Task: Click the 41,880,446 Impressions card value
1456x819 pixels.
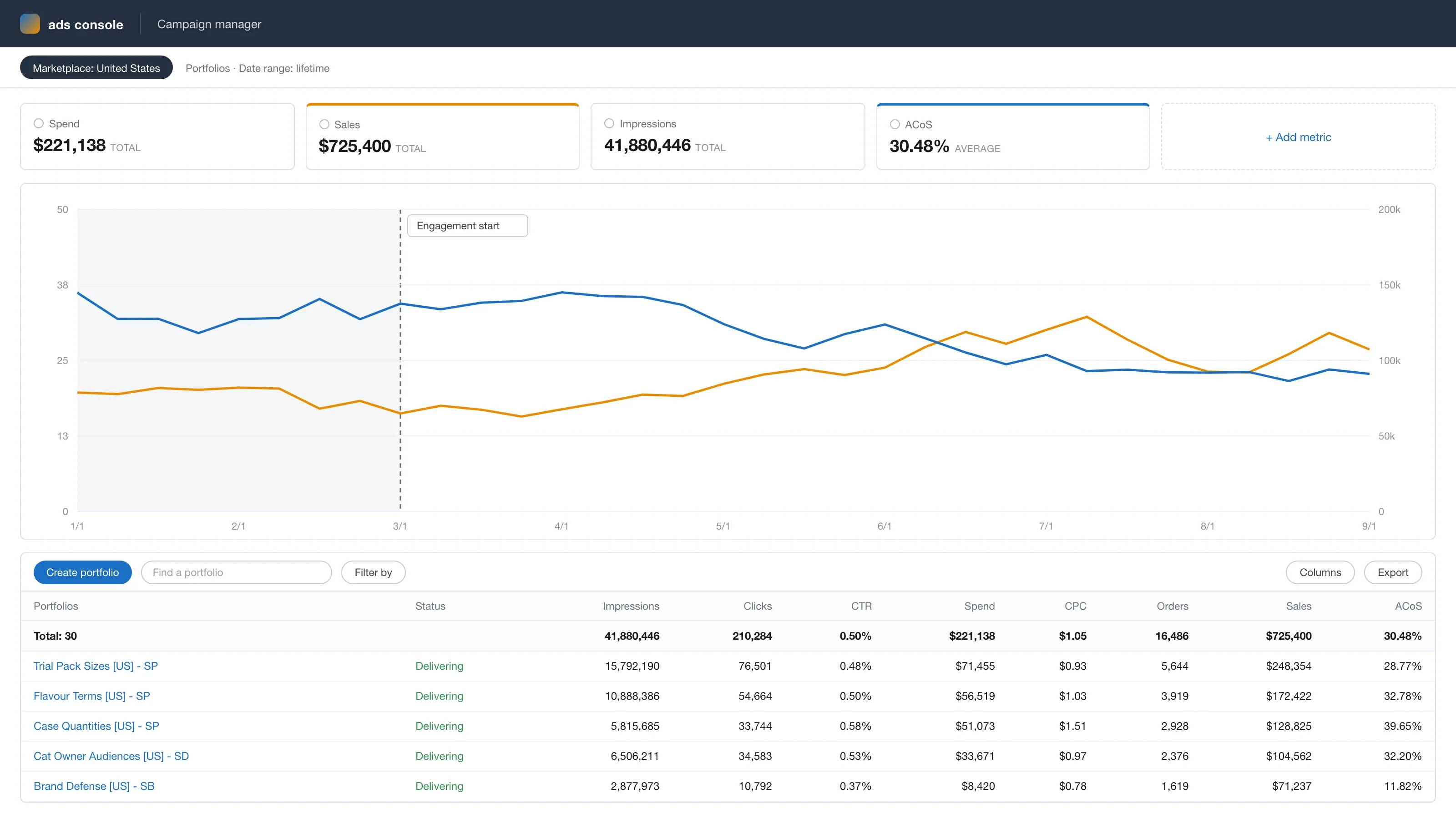Action: tap(647, 145)
